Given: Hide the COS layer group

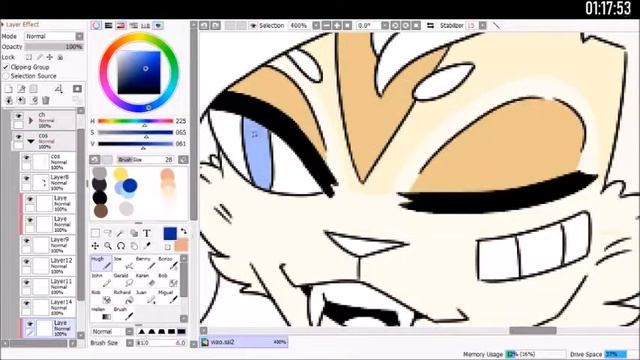Looking at the screenshot, I should point(18,137).
